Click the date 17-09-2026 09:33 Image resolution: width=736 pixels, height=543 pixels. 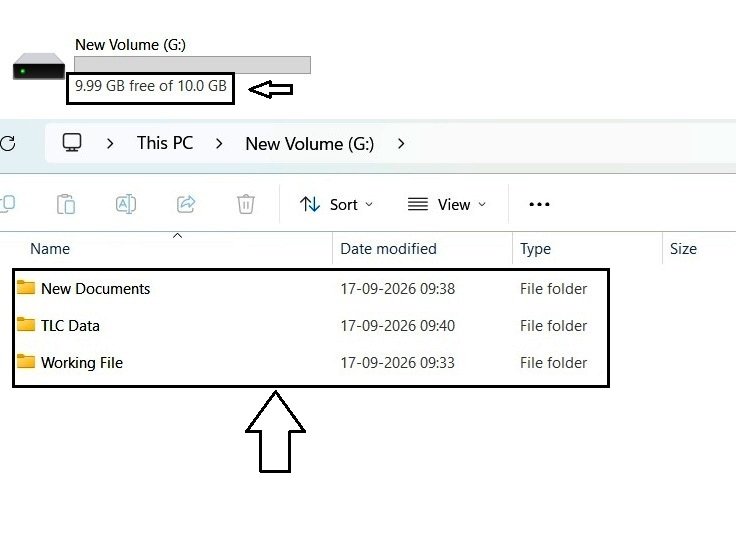click(398, 363)
